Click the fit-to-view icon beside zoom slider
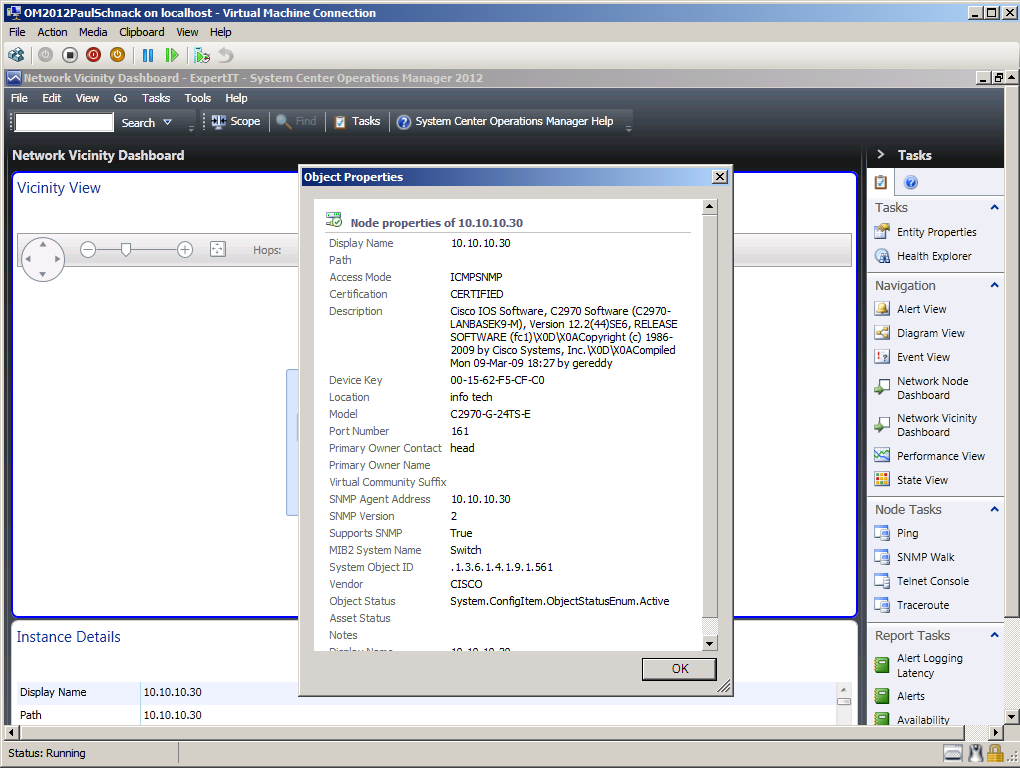 (218, 250)
